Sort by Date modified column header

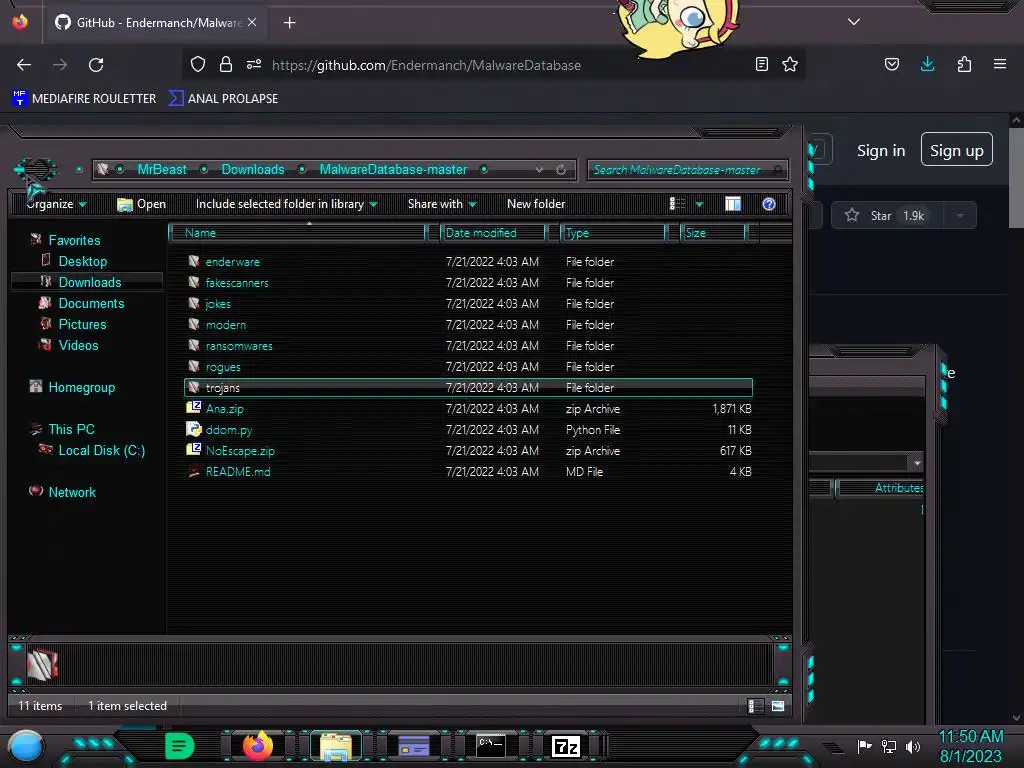pyautogui.click(x=493, y=232)
